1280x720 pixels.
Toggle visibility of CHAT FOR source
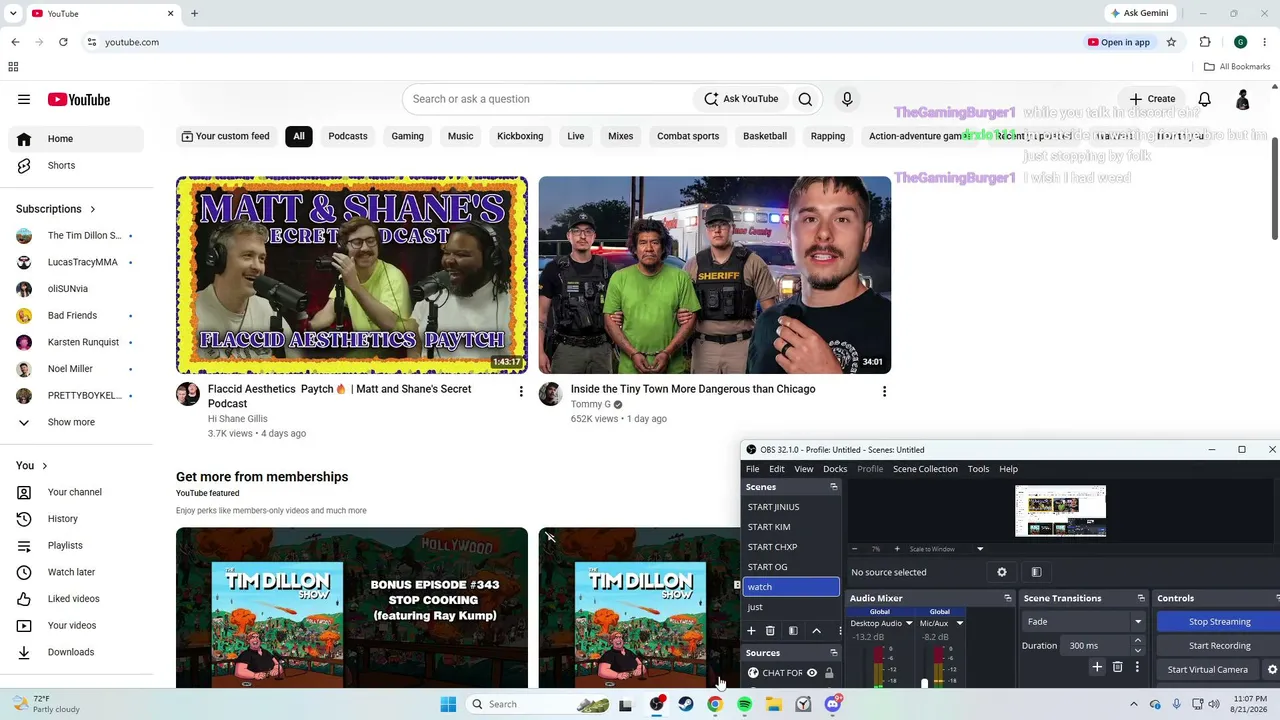tap(812, 673)
